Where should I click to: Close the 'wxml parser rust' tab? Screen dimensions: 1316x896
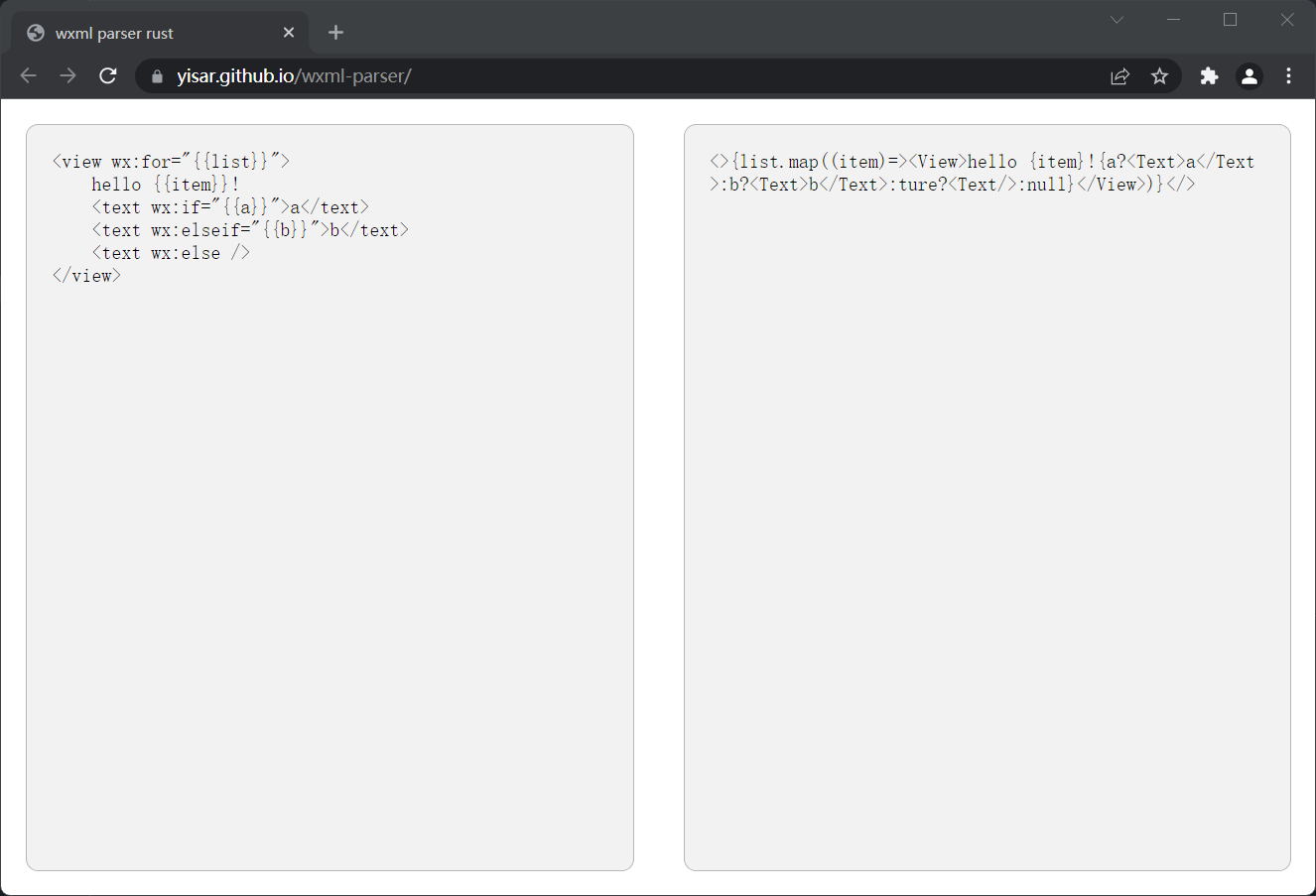coord(288,32)
